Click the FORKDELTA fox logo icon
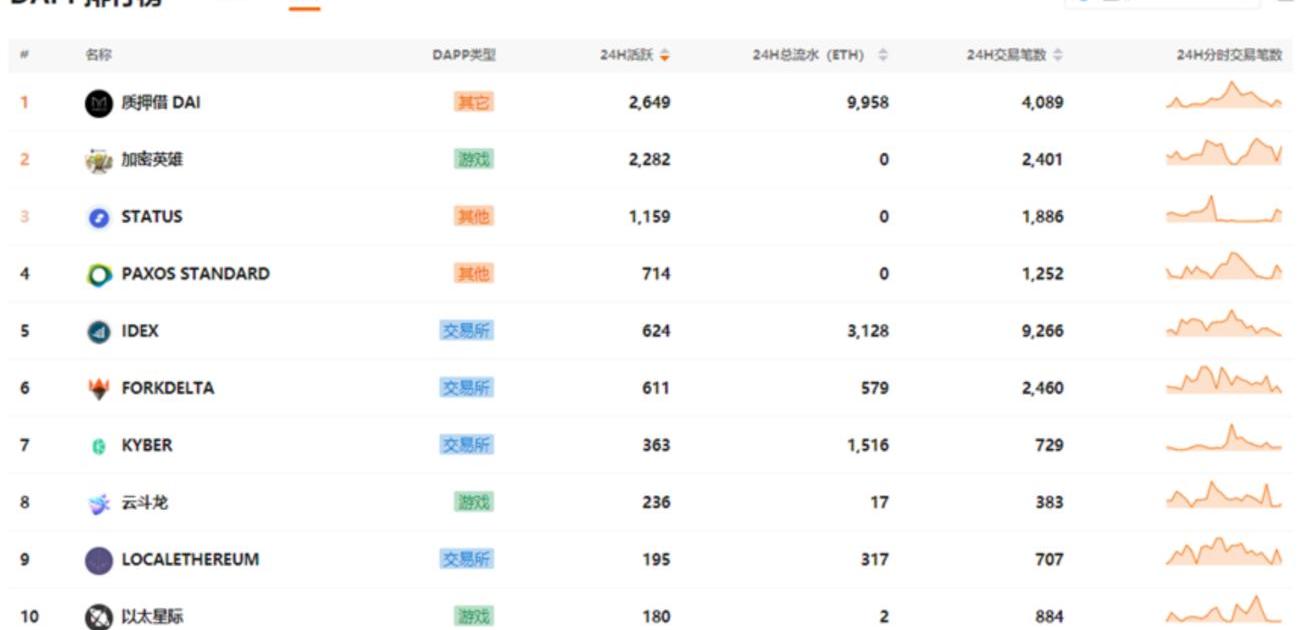Screen dimensions: 1307x630 tap(98, 389)
